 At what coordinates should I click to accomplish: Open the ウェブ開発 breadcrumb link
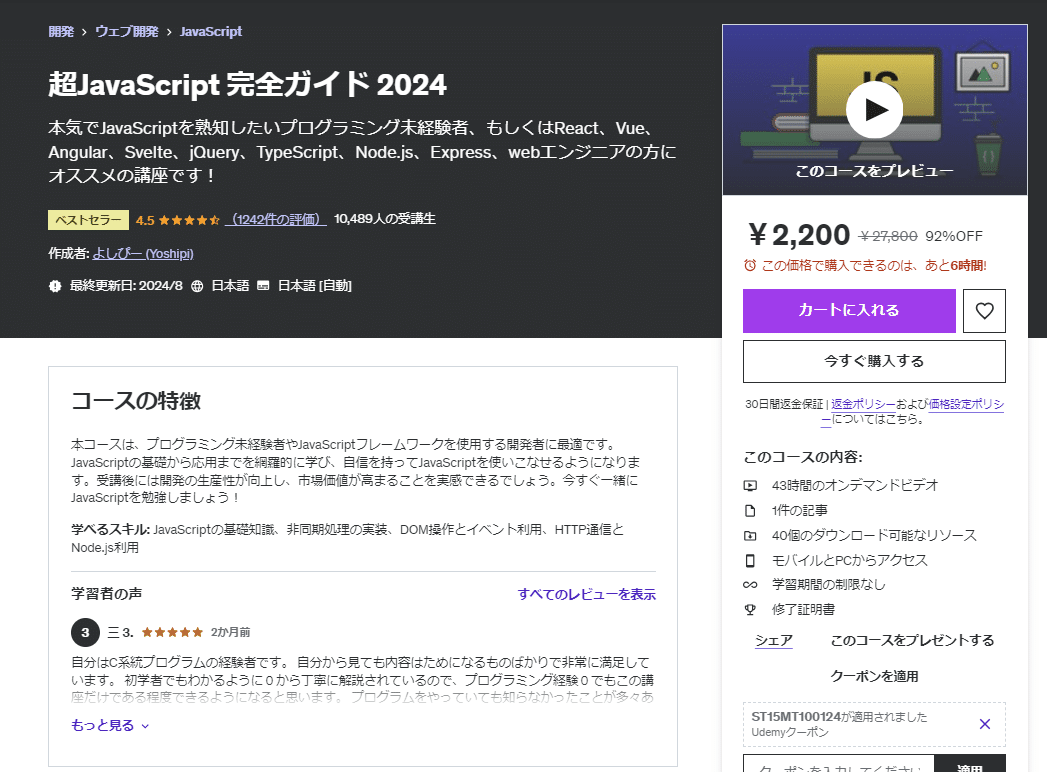coord(126,31)
